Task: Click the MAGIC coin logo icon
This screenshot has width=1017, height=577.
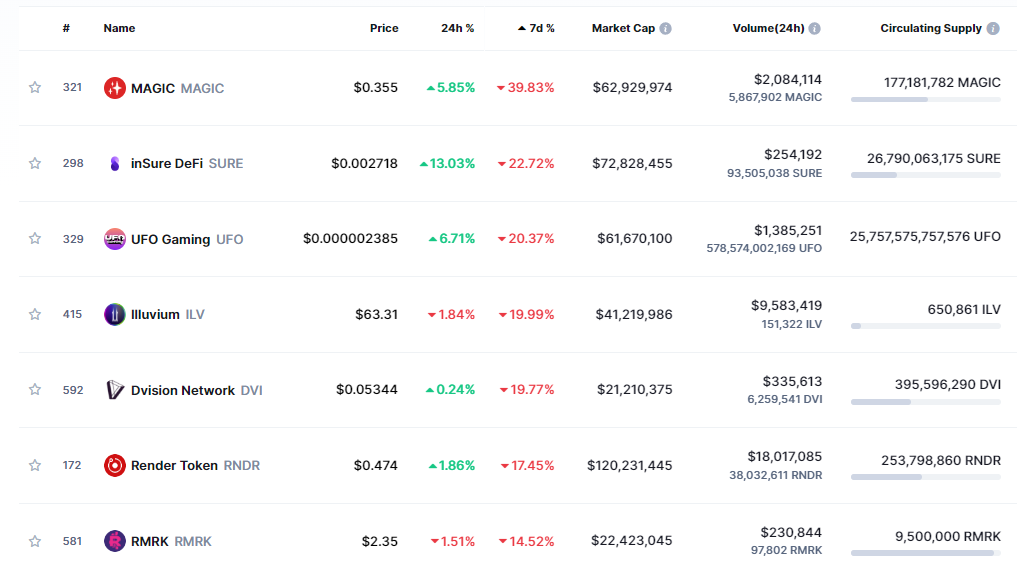Action: [115, 88]
